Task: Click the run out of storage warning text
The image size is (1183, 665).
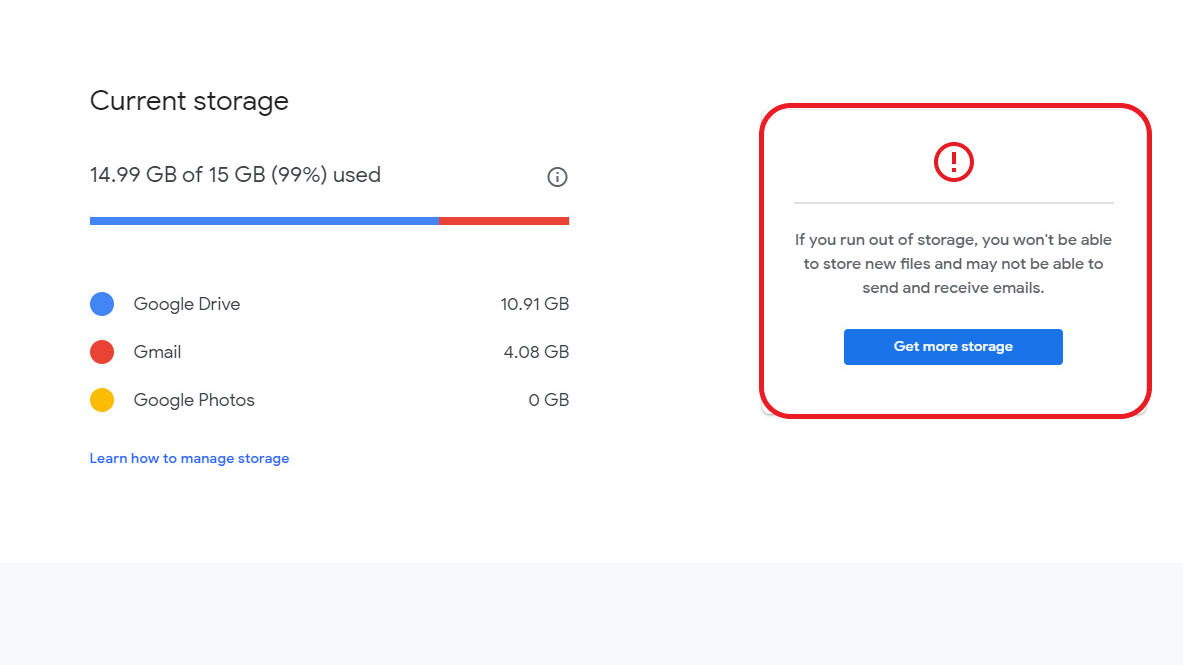Action: (953, 263)
